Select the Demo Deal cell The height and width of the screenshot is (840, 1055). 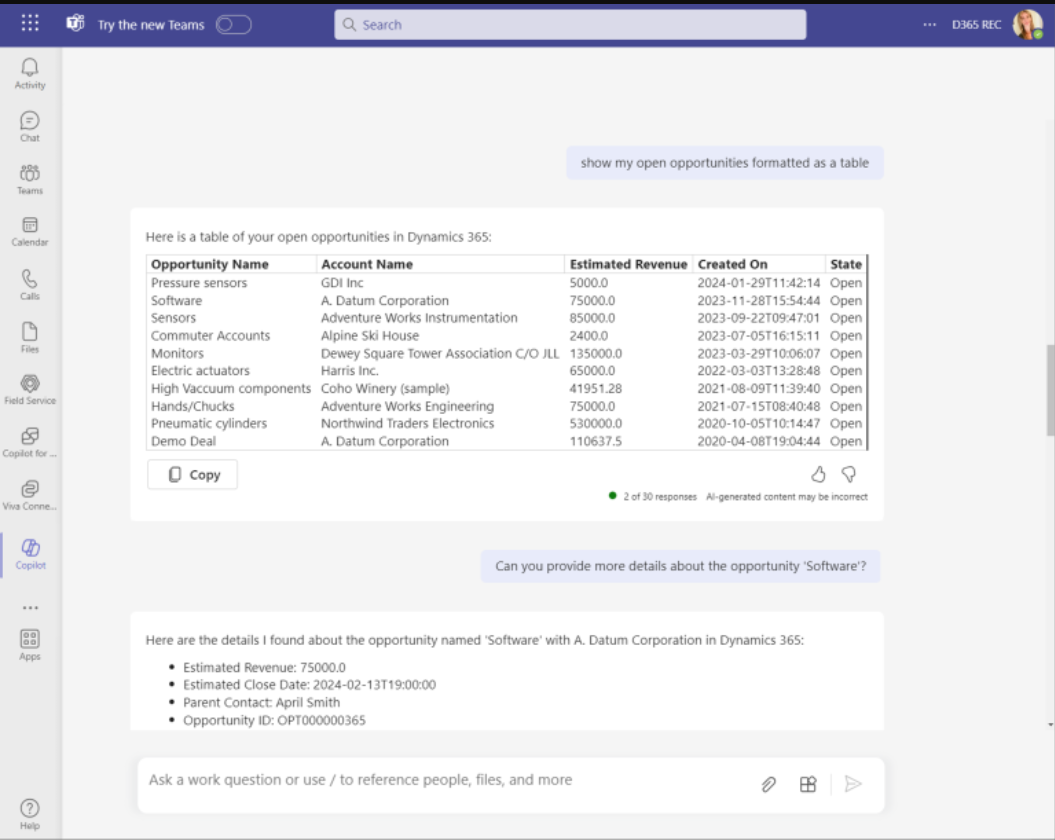coord(183,441)
